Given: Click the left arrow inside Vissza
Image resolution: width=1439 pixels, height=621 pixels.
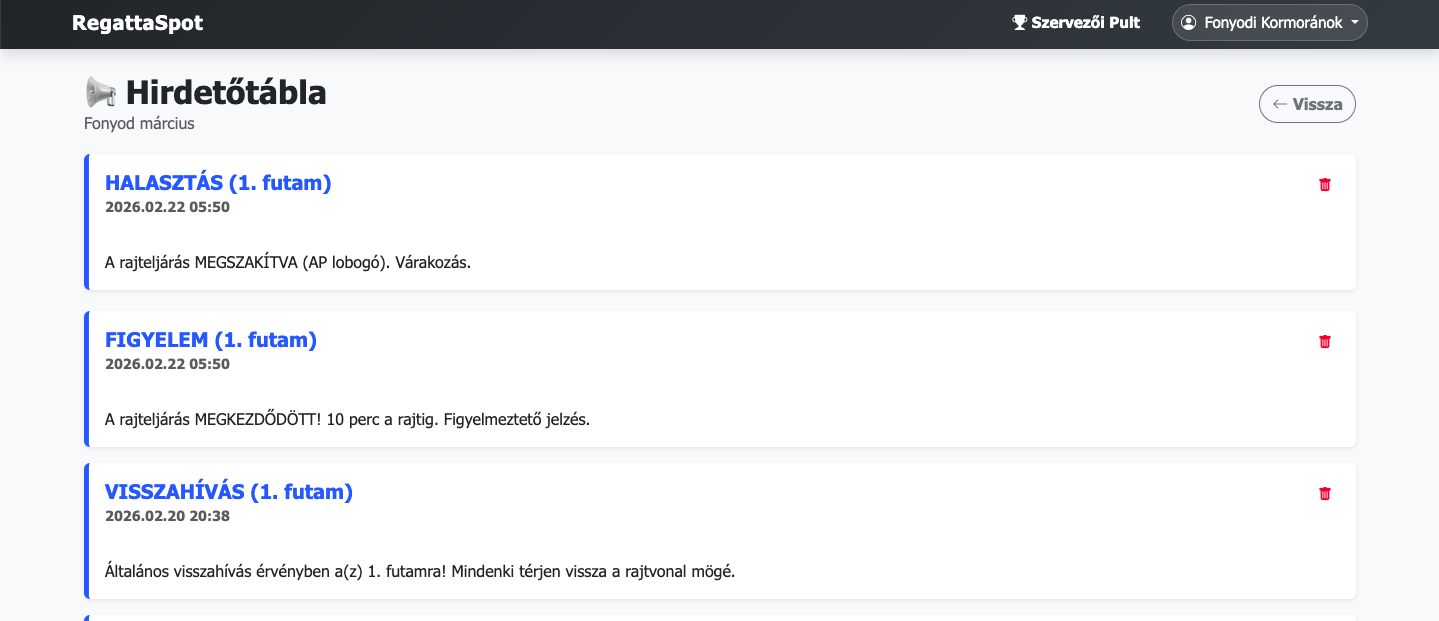Looking at the screenshot, I should 1279,104.
